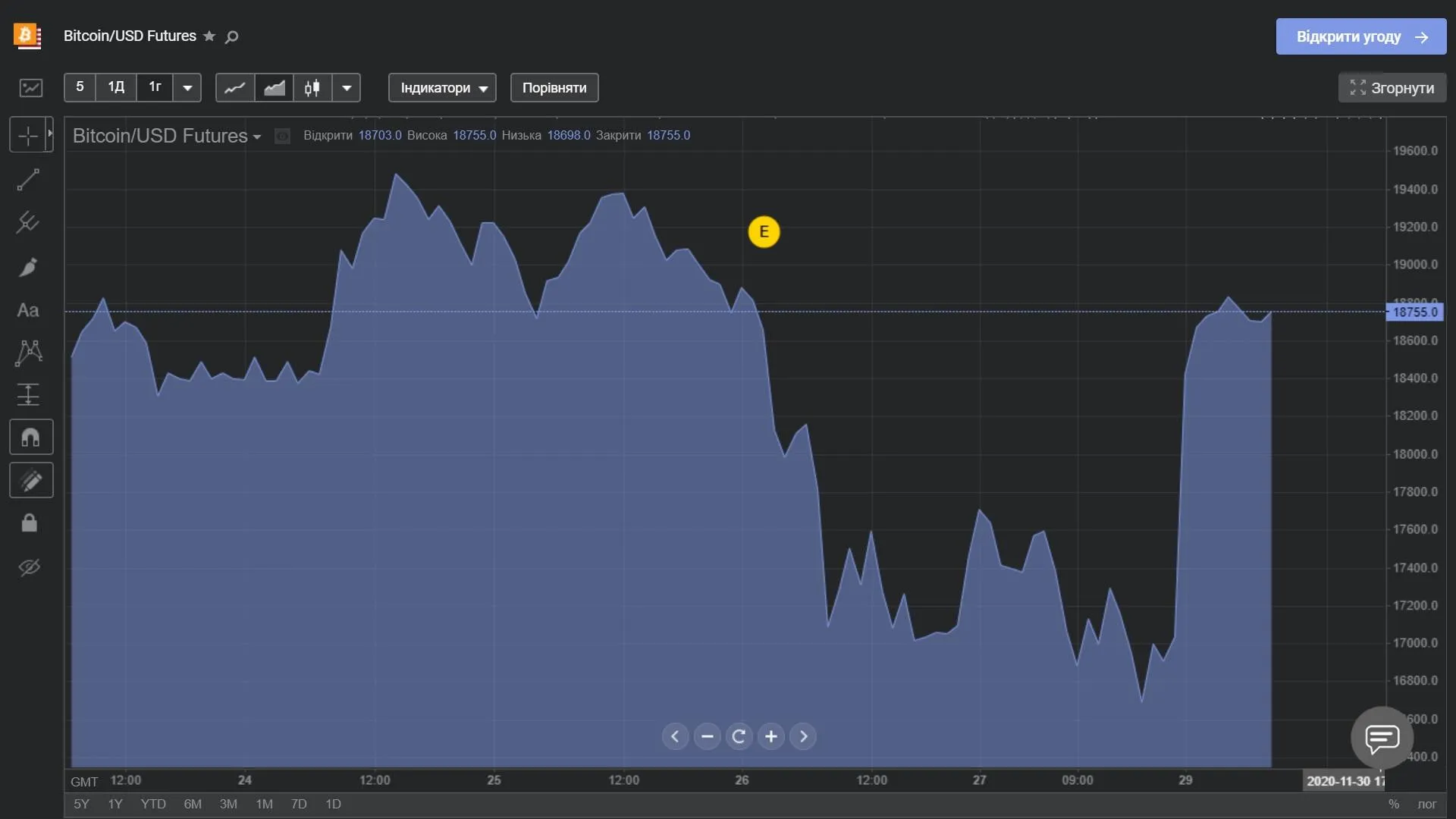Toggle stay-in-drawing-mode pencil button

tap(31, 481)
